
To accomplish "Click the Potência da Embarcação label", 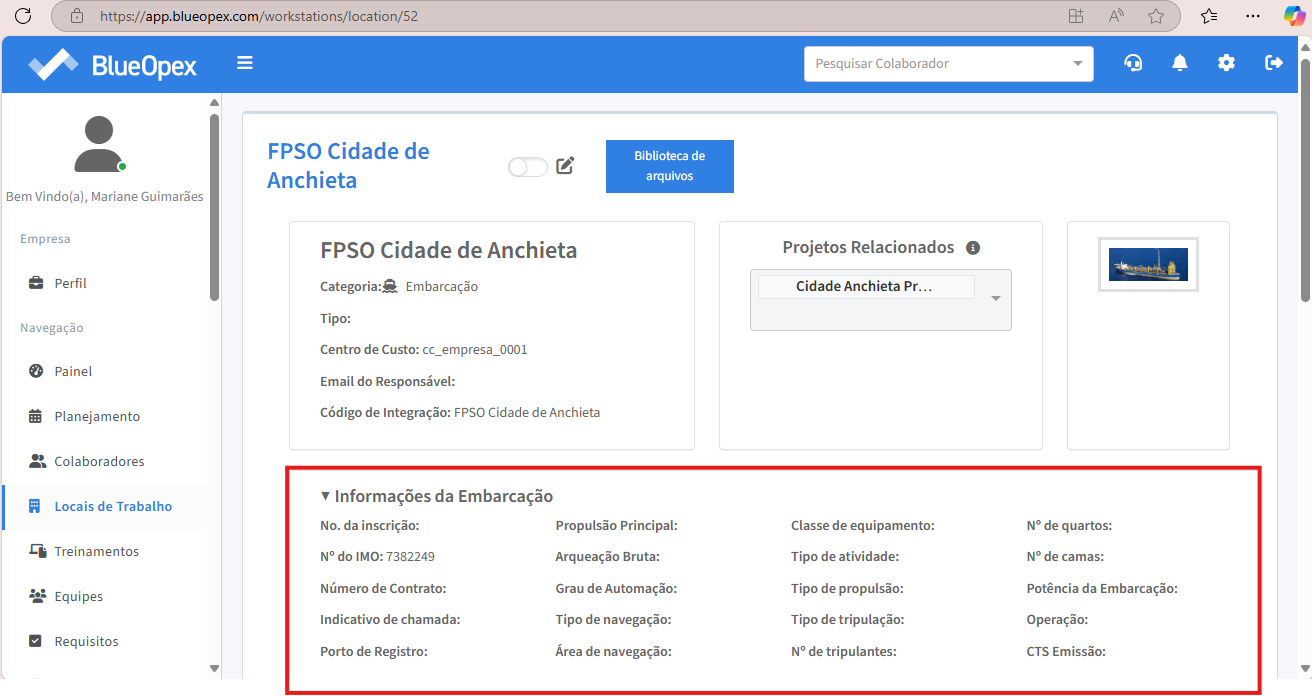I will click(1102, 588).
